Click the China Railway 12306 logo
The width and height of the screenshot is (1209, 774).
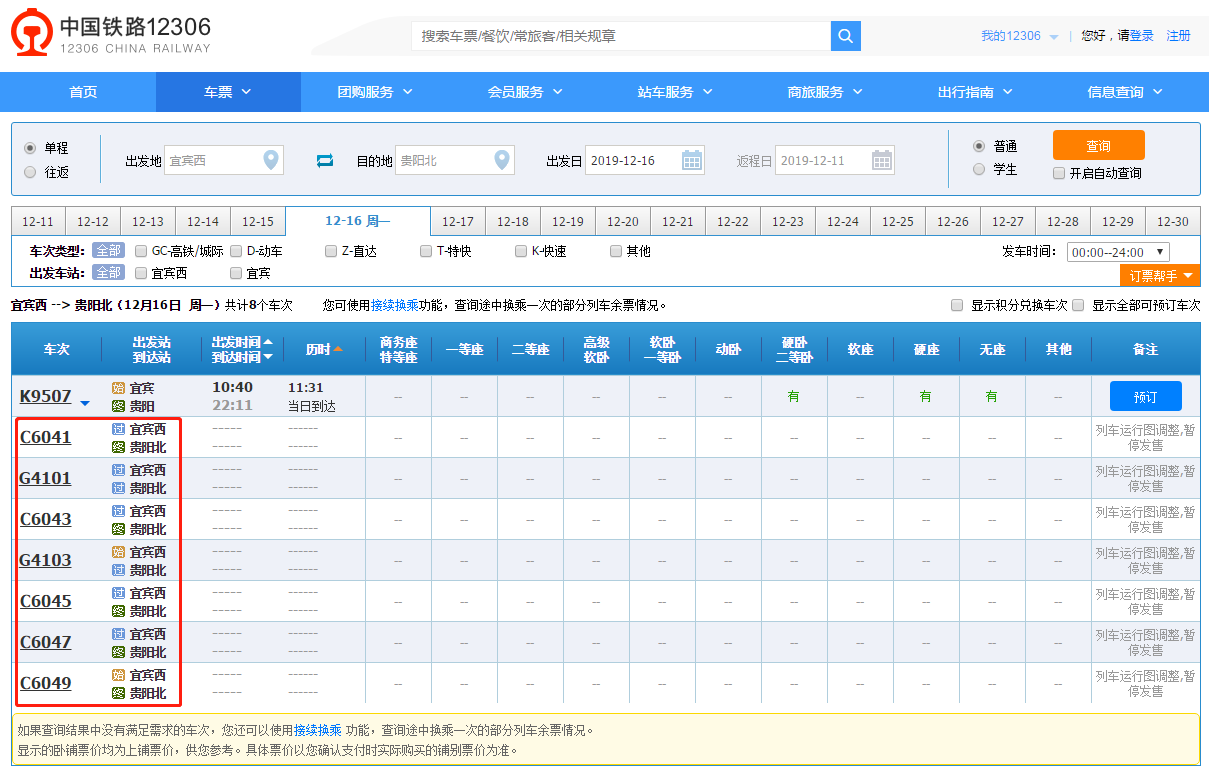[111, 35]
